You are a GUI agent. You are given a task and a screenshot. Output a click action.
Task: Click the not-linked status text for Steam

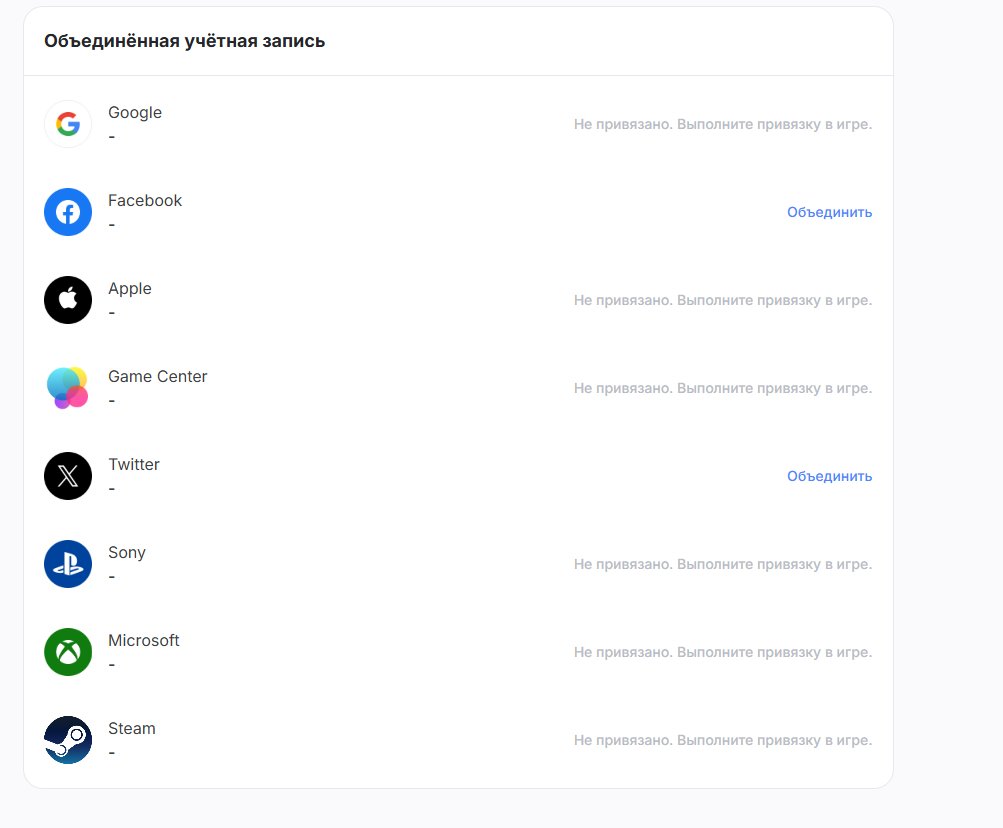click(x=723, y=740)
